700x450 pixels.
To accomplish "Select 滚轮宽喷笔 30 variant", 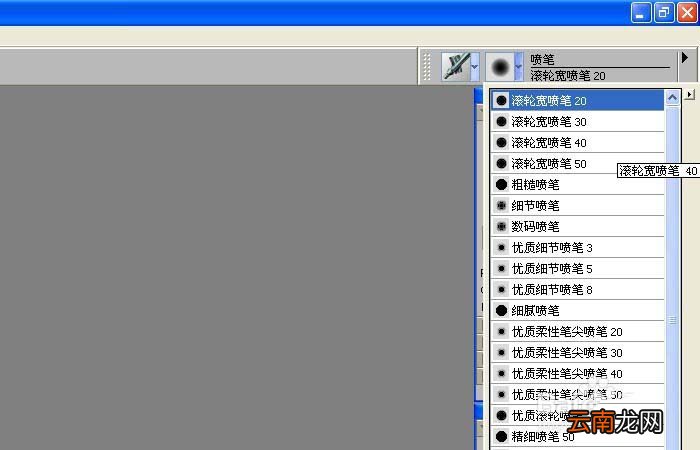I will pos(577,121).
